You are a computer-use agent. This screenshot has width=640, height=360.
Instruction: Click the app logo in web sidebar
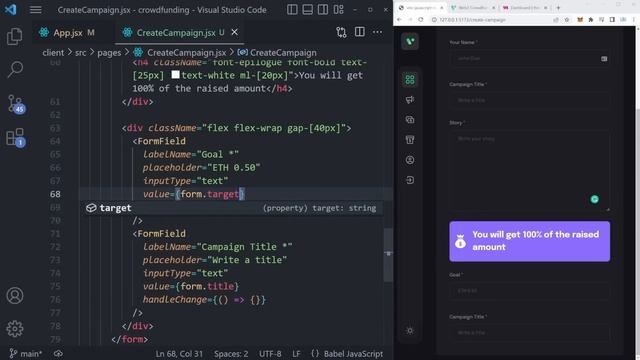tap(410, 41)
